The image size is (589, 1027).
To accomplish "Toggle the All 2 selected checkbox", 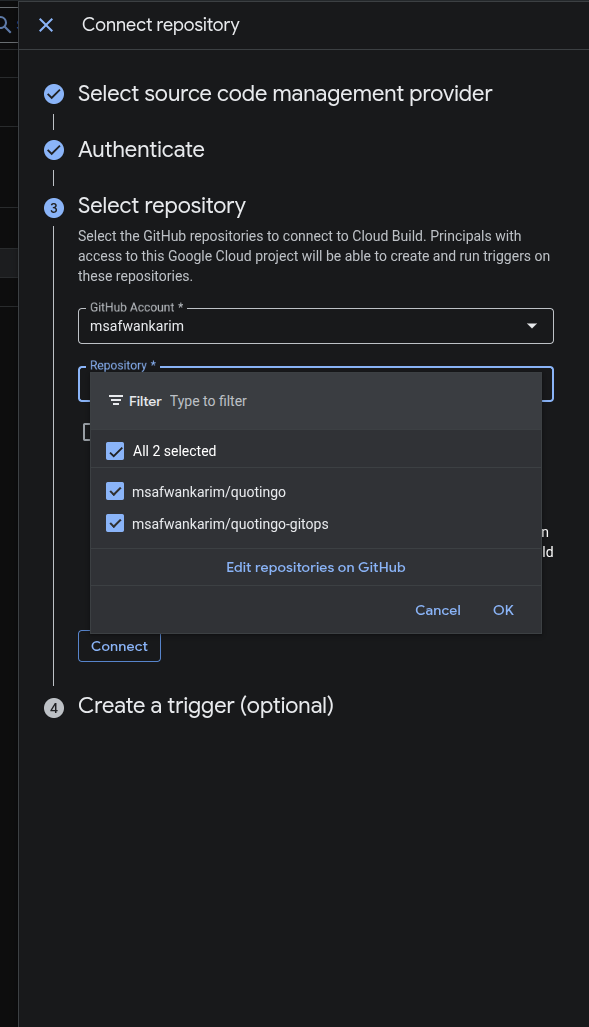I will click(x=115, y=451).
